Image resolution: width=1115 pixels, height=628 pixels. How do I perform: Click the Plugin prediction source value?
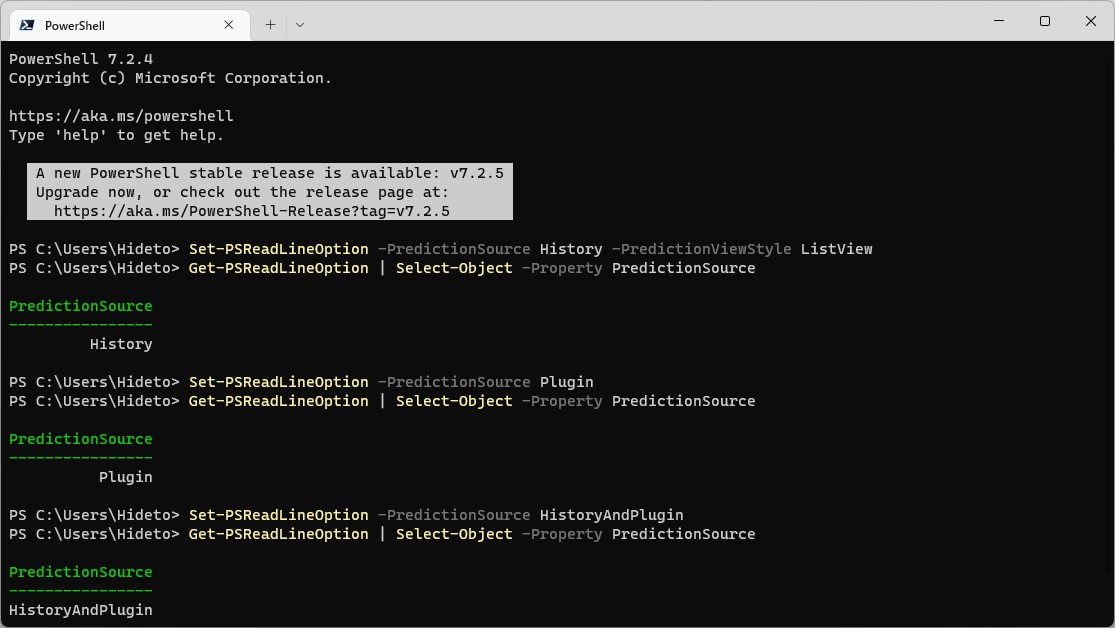click(x=125, y=477)
